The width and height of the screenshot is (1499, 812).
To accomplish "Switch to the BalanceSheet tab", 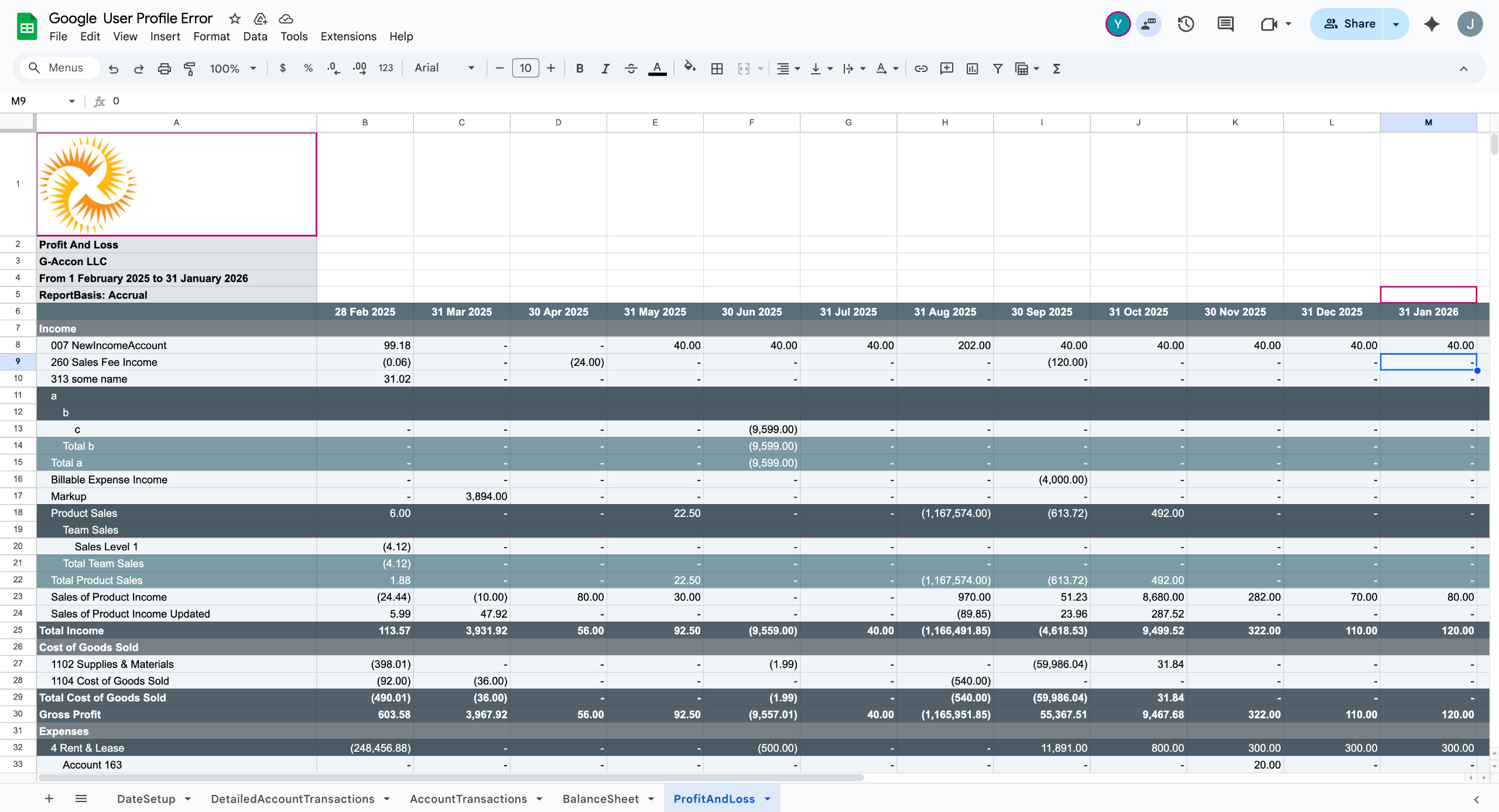I will point(600,799).
